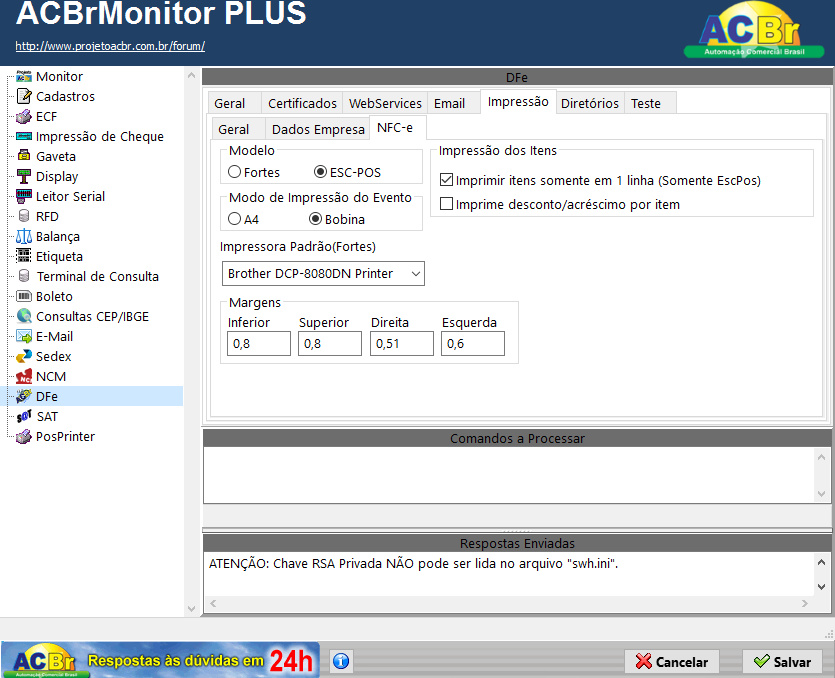Select the Impressão tab
This screenshot has height=678, width=835.
(518, 102)
